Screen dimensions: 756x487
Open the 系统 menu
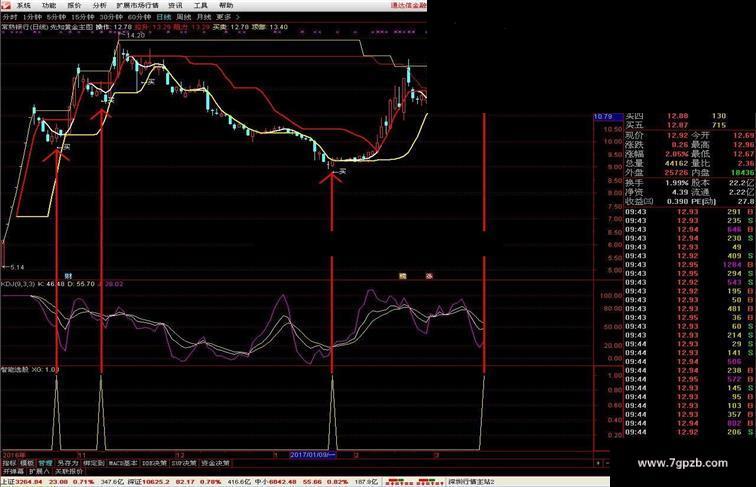pyautogui.click(x=24, y=6)
